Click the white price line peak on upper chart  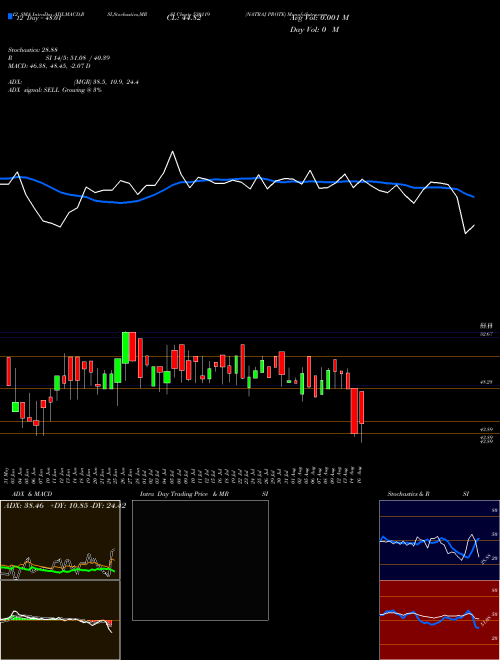[x=172, y=152]
